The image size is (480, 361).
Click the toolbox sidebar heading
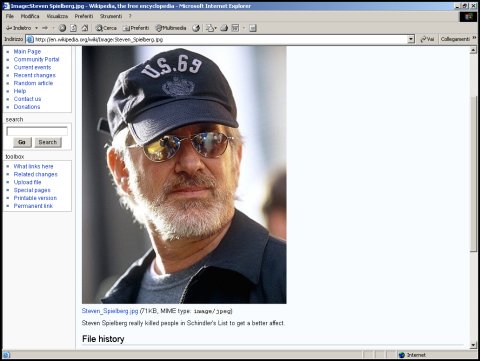[x=15, y=156]
